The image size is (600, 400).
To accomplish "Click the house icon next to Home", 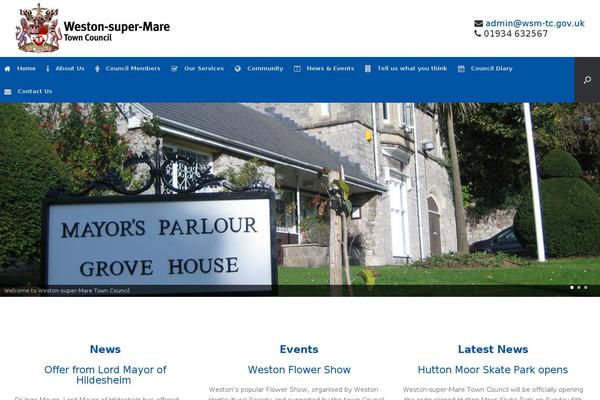I will tap(7, 69).
